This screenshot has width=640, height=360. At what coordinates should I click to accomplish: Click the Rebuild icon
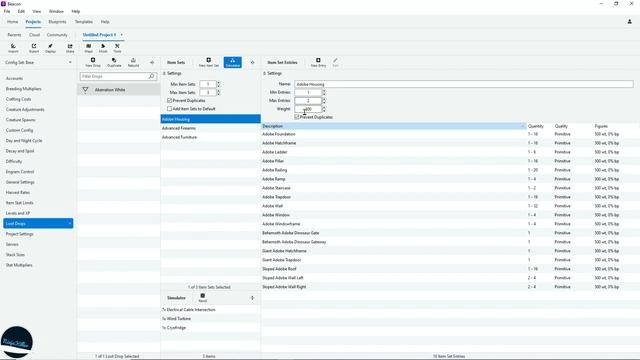click(x=133, y=62)
